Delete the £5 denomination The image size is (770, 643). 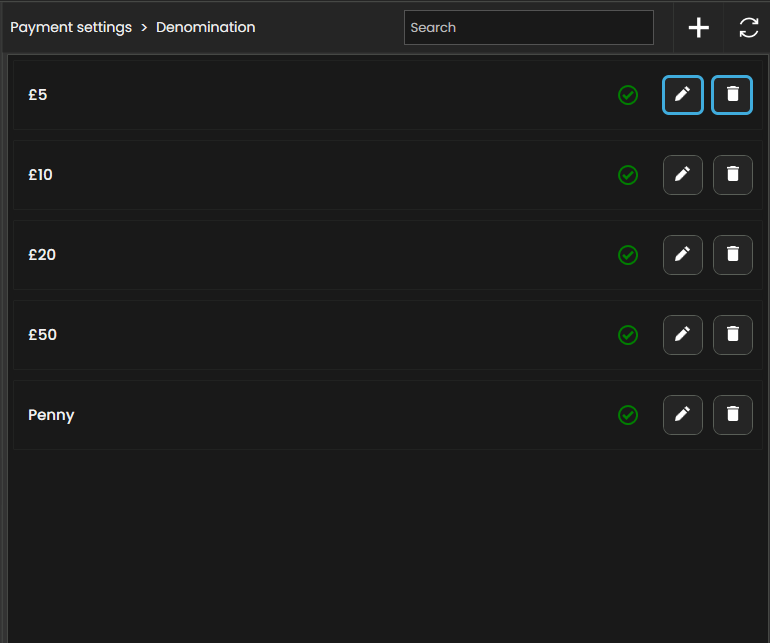tap(732, 95)
